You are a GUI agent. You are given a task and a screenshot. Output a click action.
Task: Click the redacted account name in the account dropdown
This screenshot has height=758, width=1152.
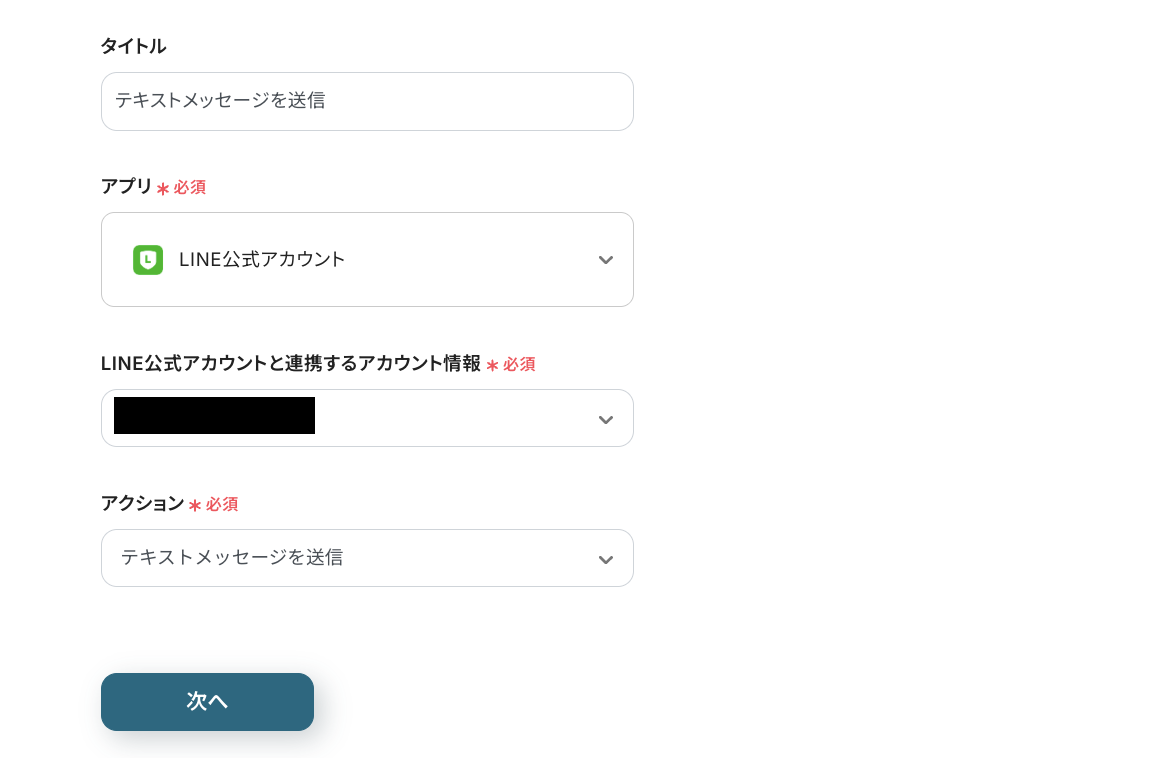pos(214,416)
